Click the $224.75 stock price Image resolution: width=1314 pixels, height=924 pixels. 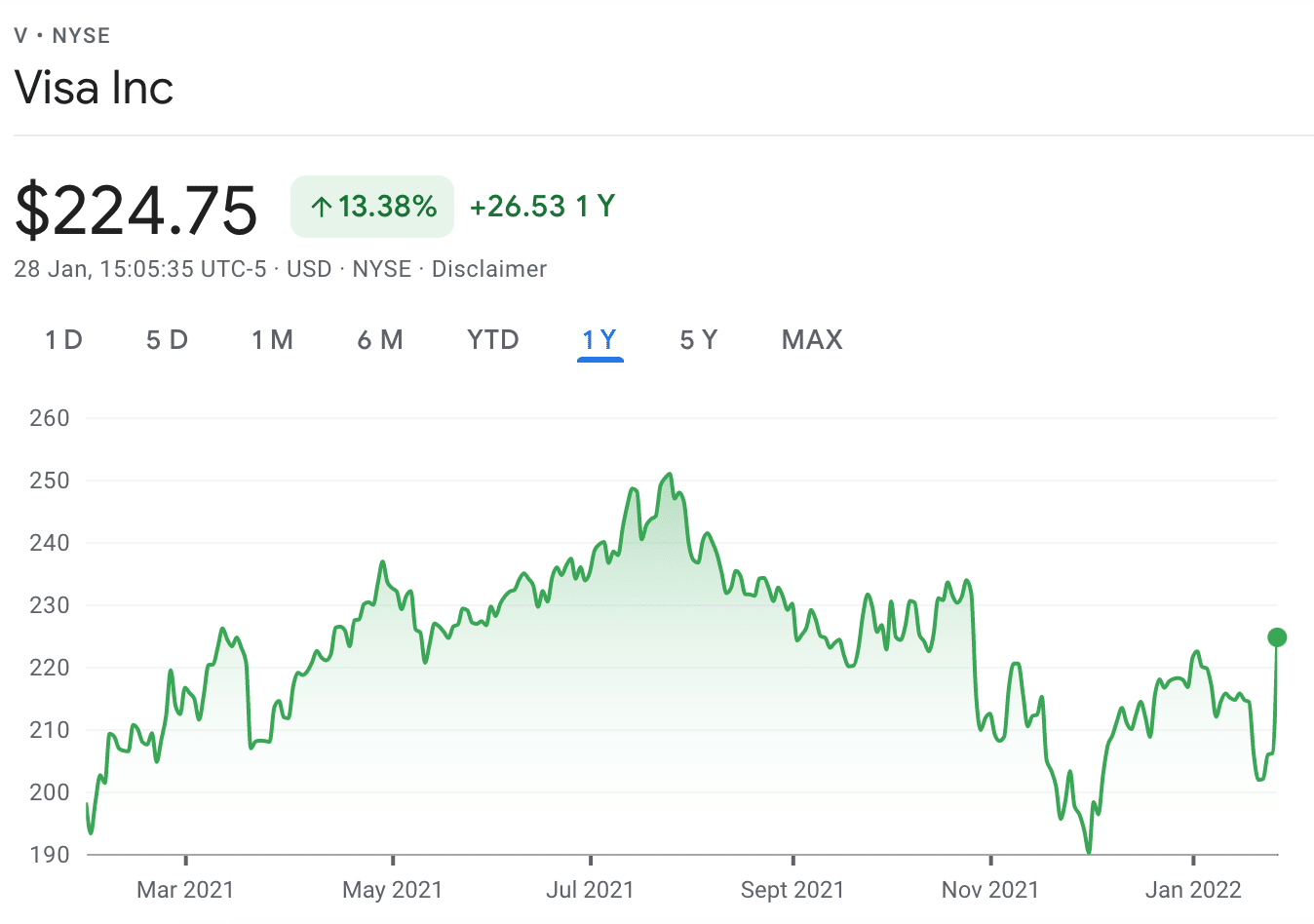(x=136, y=210)
